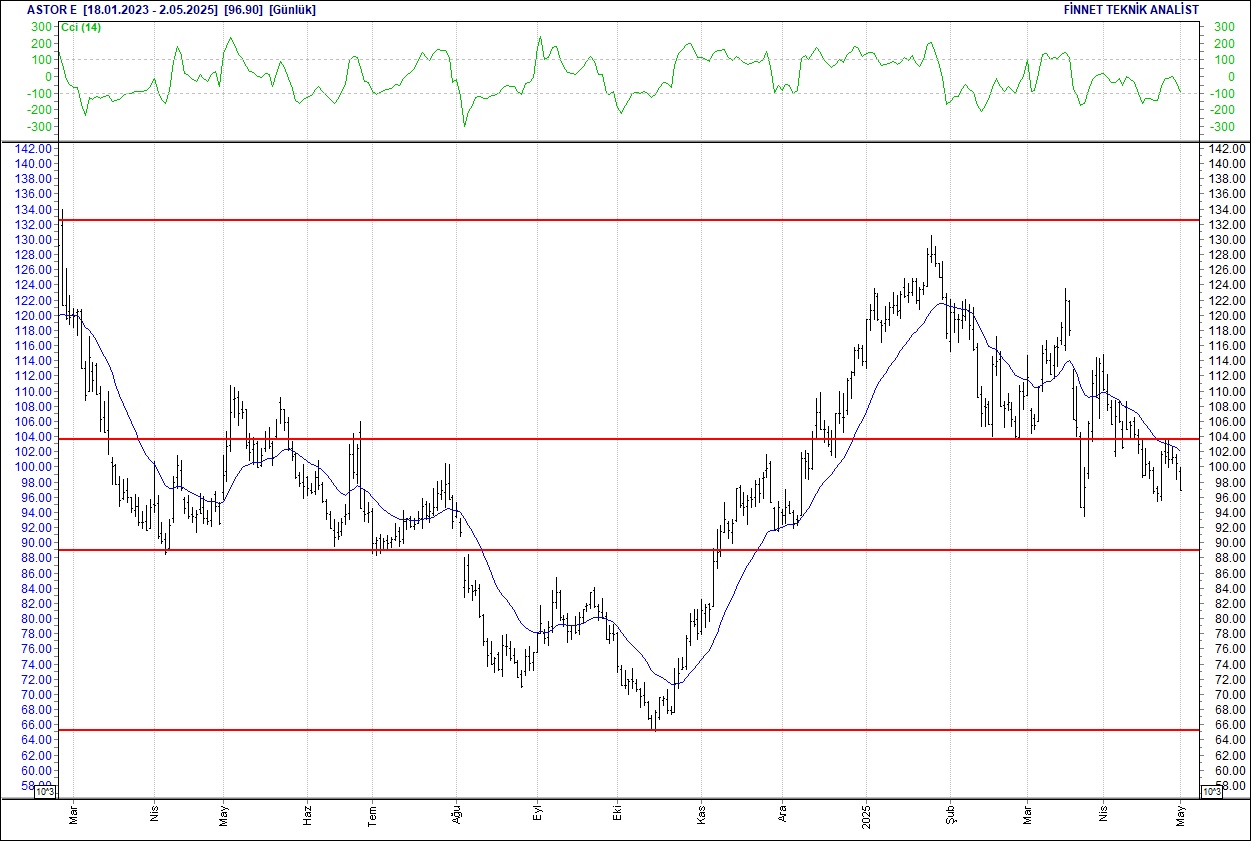
Task: Click the 10^3 scale box at left
Action: point(45,791)
